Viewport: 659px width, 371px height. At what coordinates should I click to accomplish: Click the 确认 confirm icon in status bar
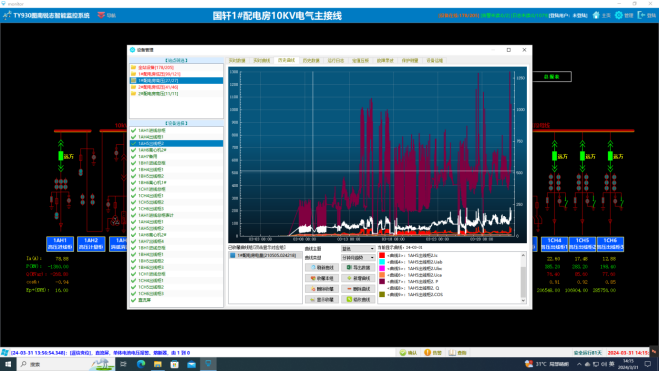pyautogui.click(x=403, y=353)
